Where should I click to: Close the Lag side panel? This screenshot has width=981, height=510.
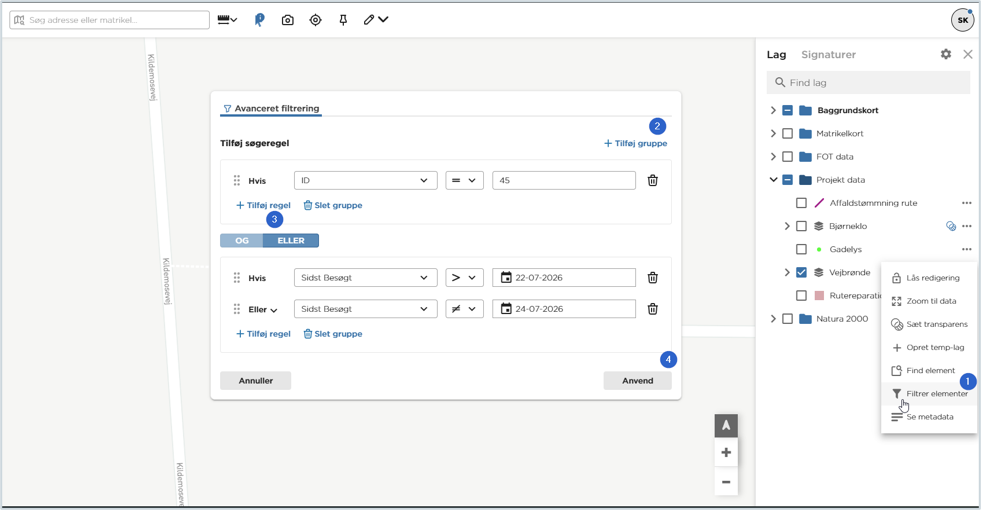(x=968, y=54)
